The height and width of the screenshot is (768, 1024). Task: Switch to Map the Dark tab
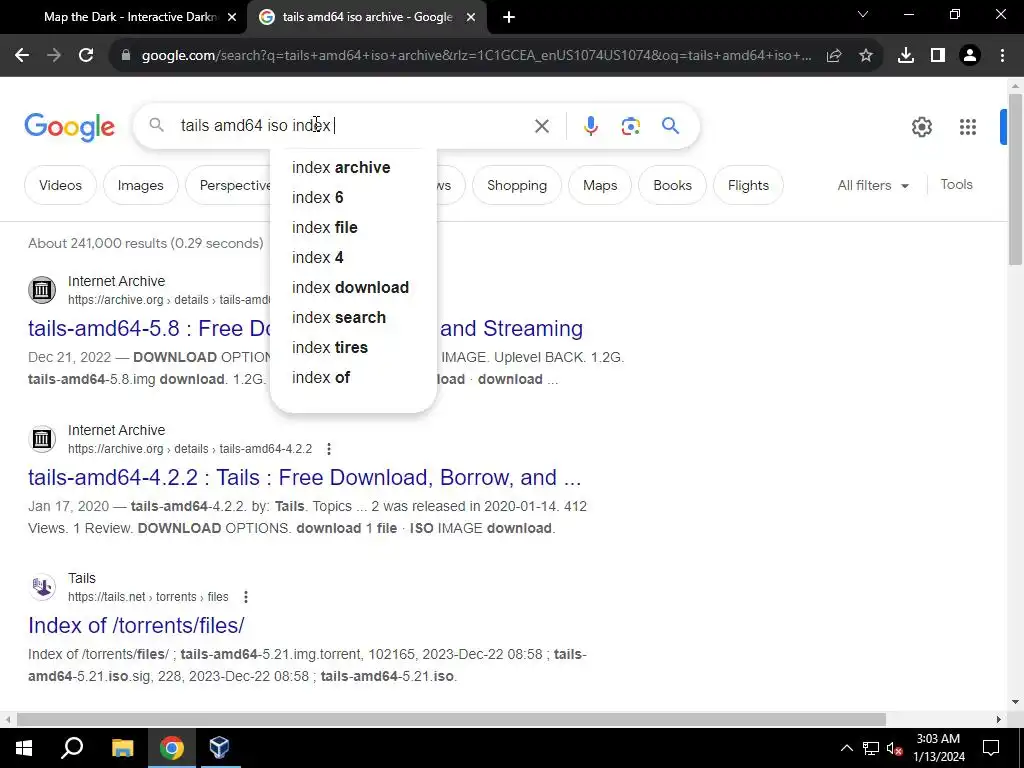point(130,17)
